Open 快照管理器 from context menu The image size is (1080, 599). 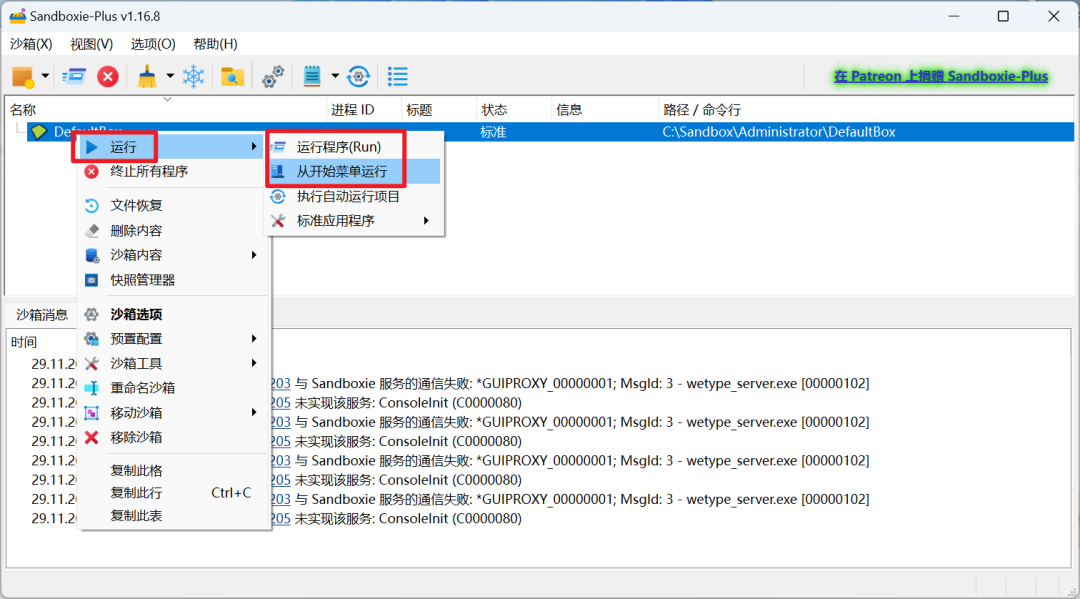coord(172,280)
